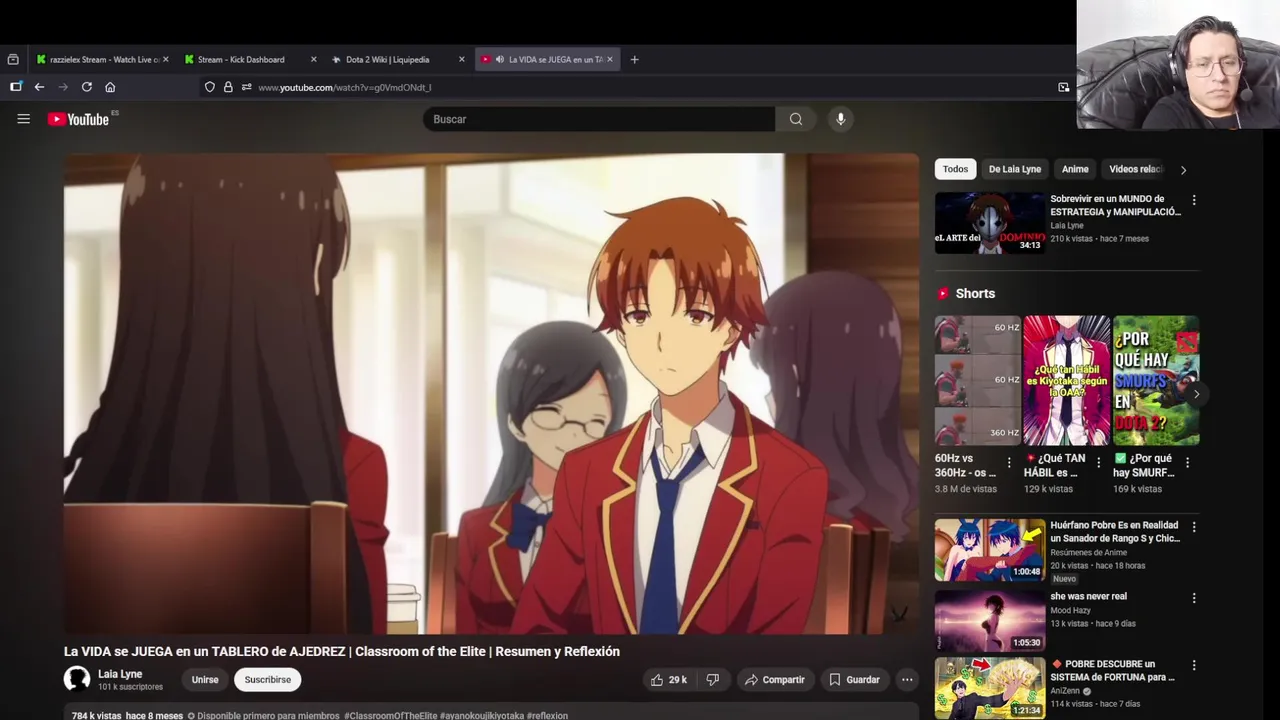
Task: View site security padlock info
Action: point(228,87)
